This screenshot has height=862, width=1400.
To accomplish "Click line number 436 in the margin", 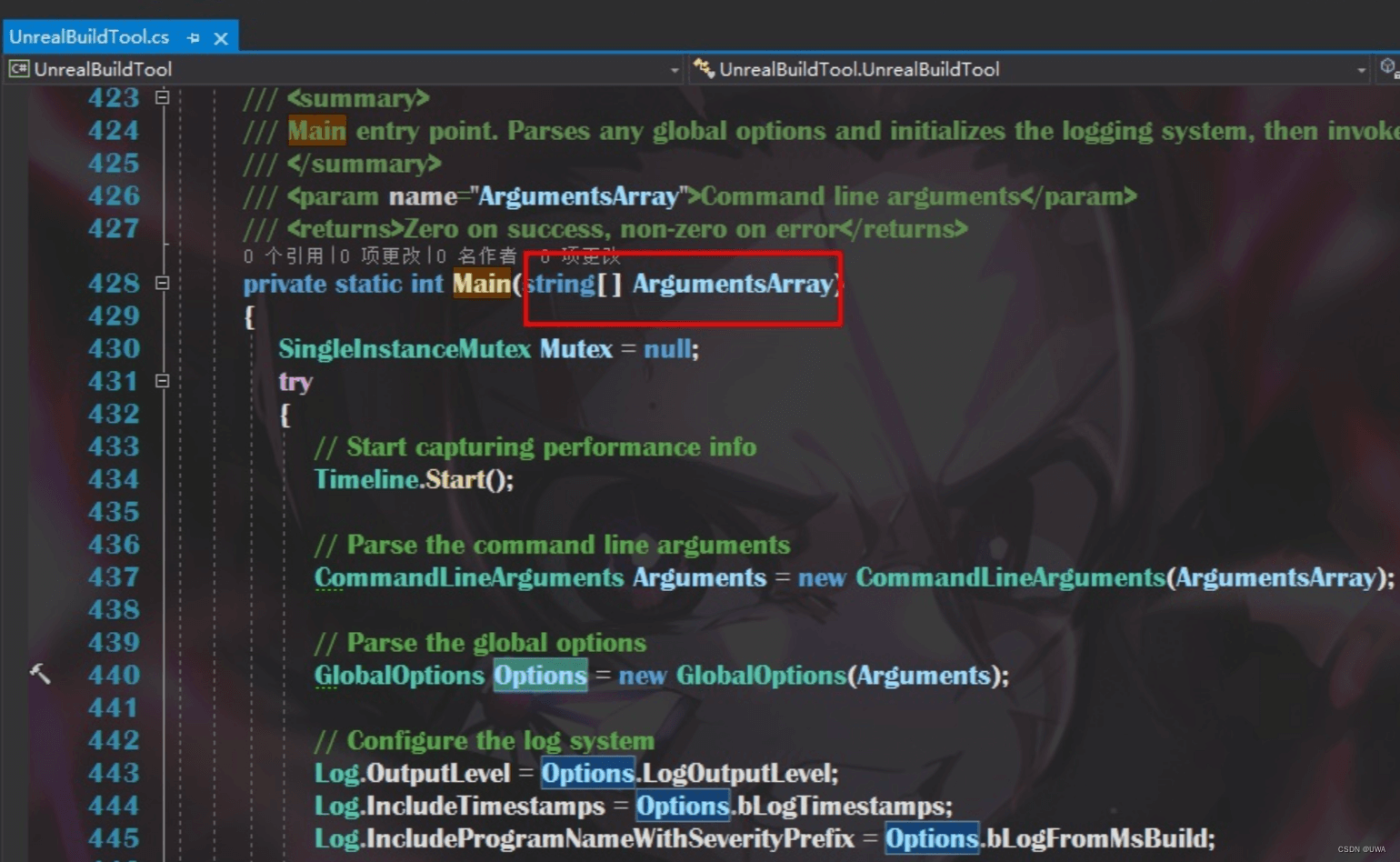I will 114,545.
